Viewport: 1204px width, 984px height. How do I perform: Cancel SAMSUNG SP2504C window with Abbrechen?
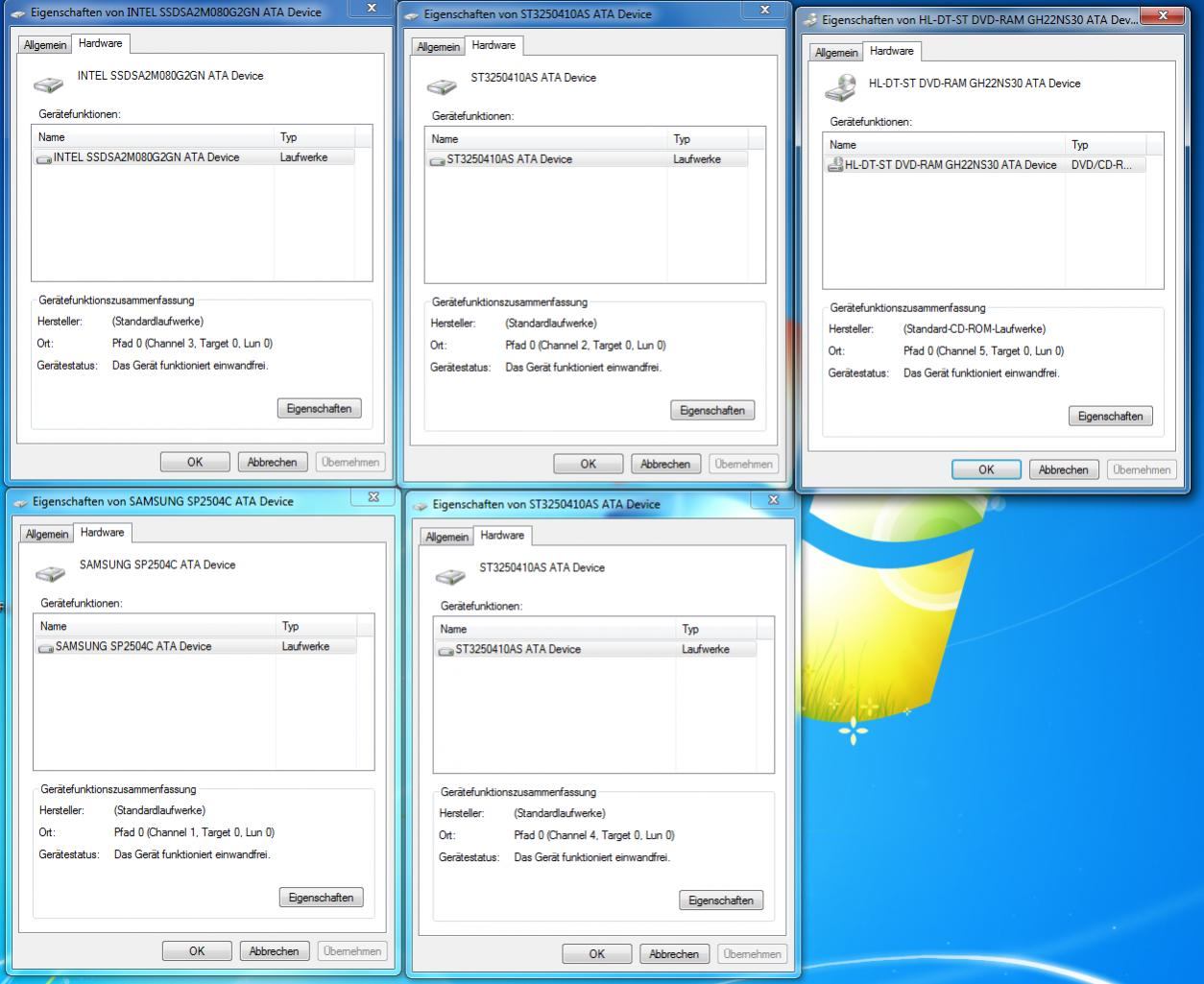point(275,951)
